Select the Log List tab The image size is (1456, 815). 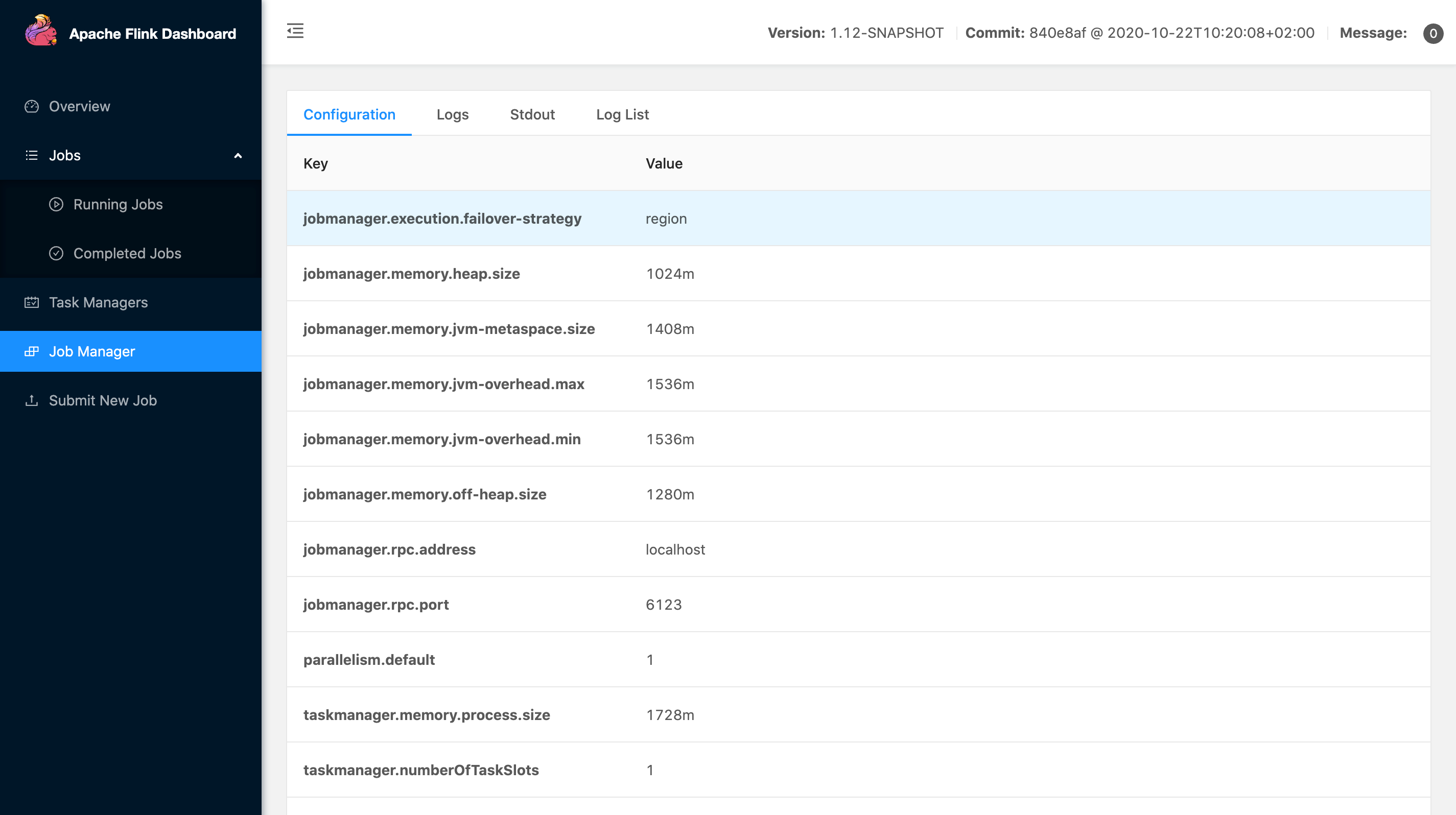[x=622, y=115]
